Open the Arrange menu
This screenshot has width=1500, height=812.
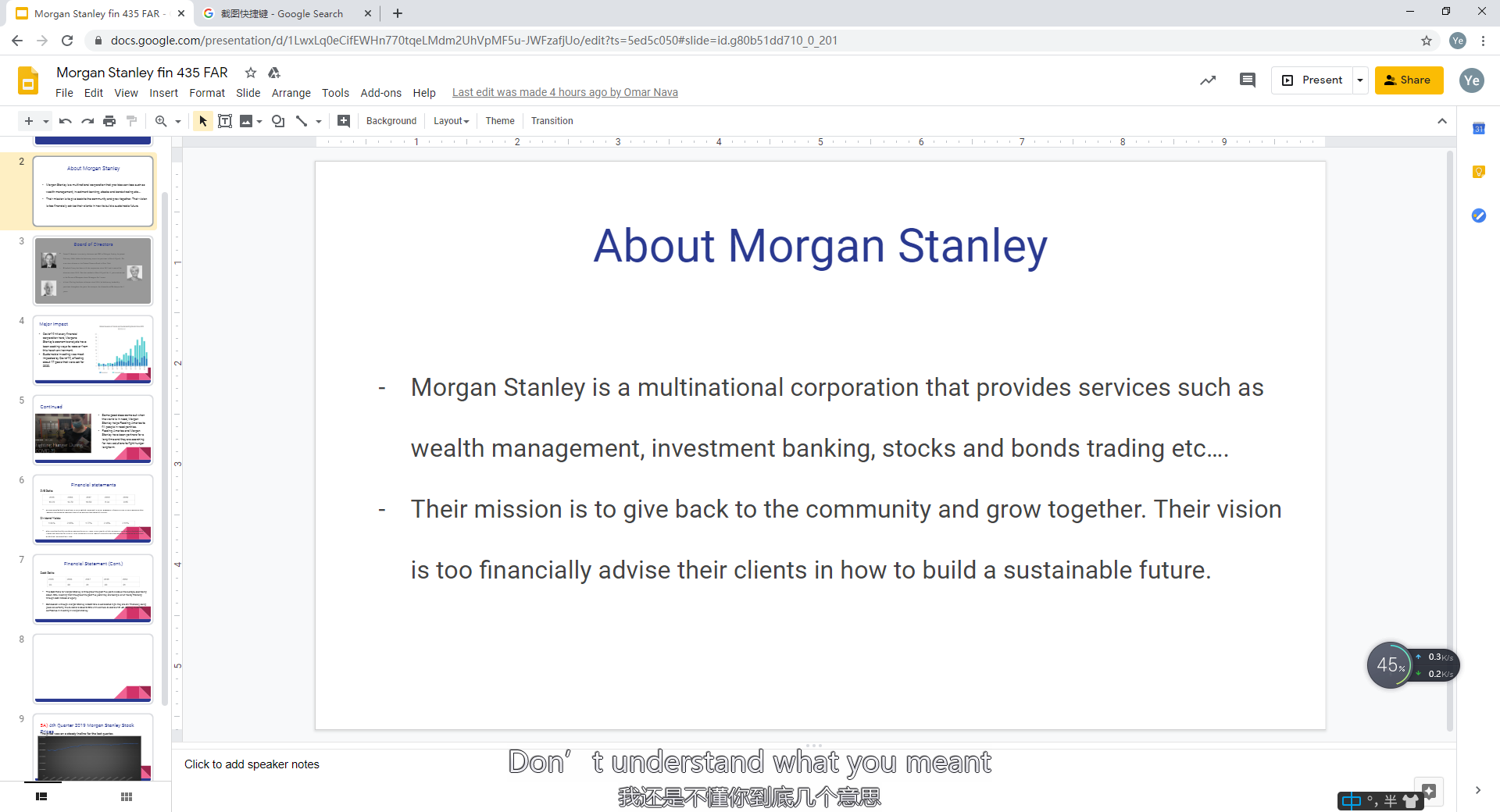[291, 93]
